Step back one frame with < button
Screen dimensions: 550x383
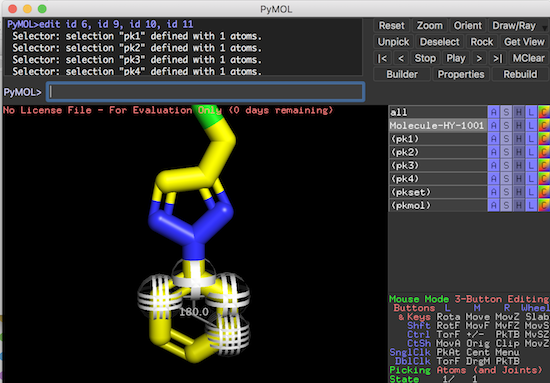(401, 58)
